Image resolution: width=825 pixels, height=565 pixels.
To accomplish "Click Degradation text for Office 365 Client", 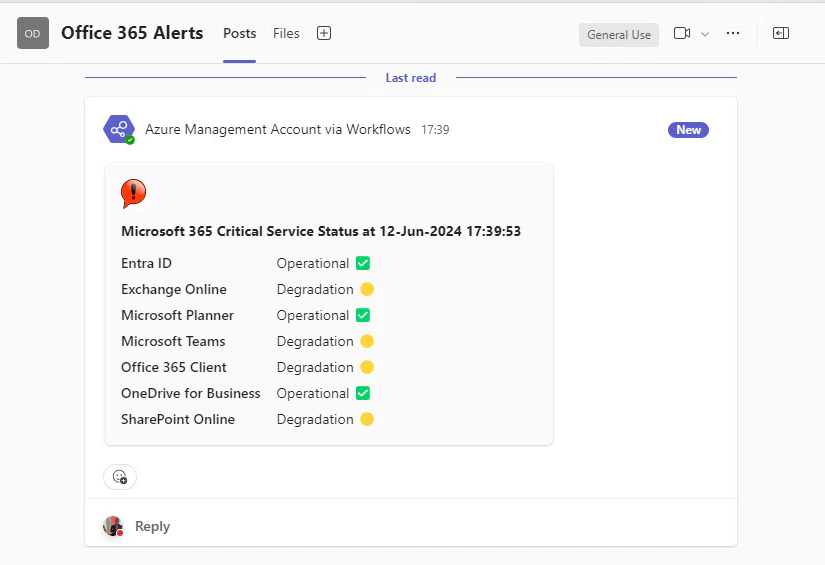I will [x=315, y=368].
